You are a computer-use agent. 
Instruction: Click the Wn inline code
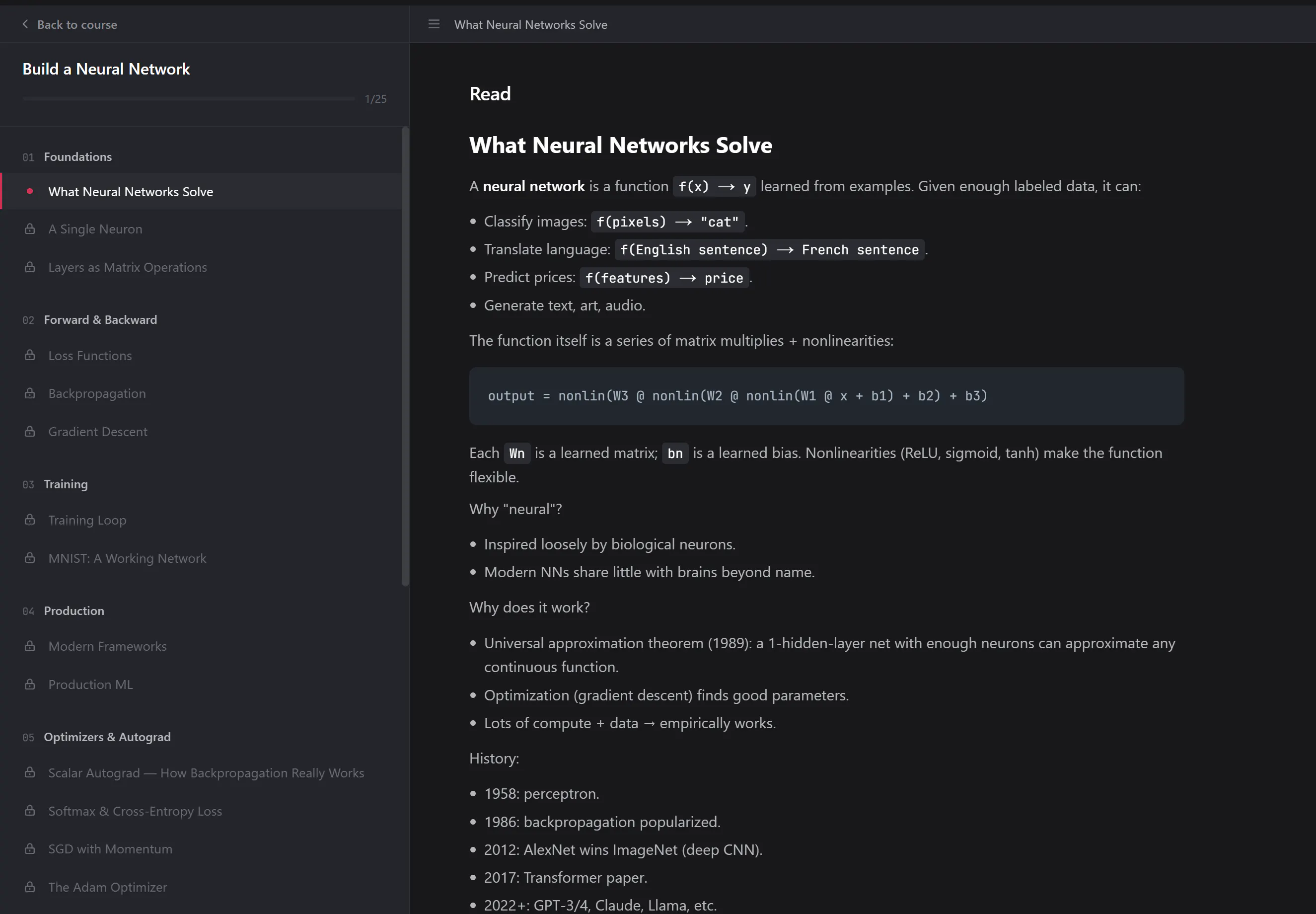pos(517,454)
